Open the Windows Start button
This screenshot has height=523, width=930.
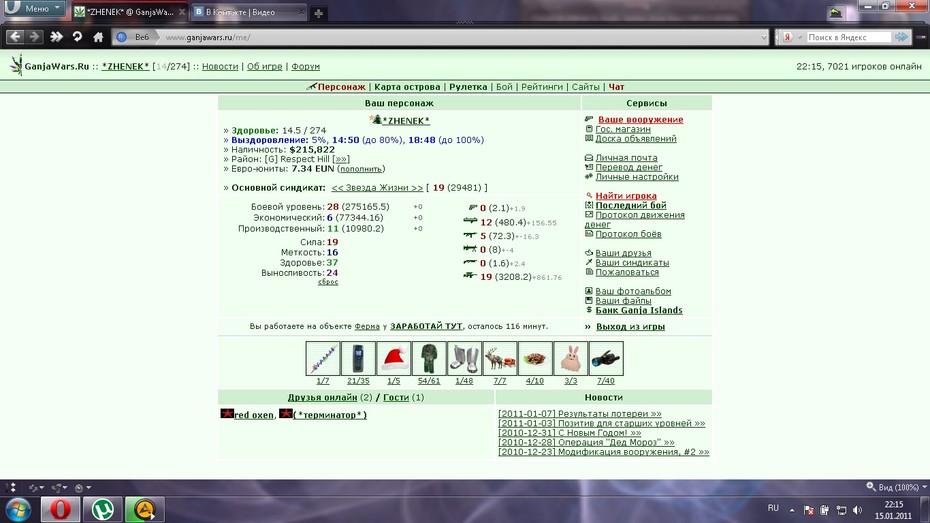[18, 509]
